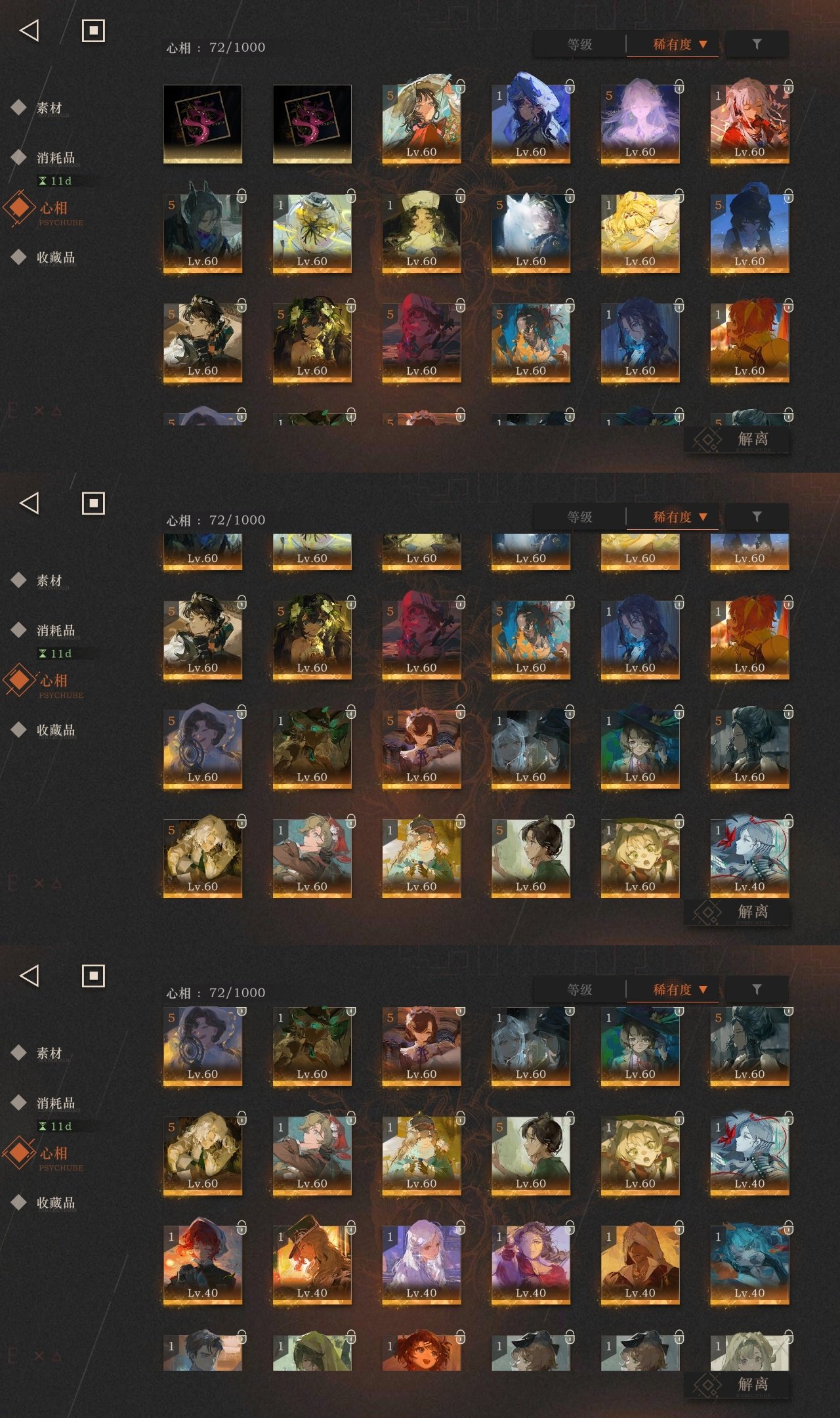This screenshot has height=1418, width=840.
Task: Sort by 等级 in the topmost screenshot
Action: click(x=579, y=45)
